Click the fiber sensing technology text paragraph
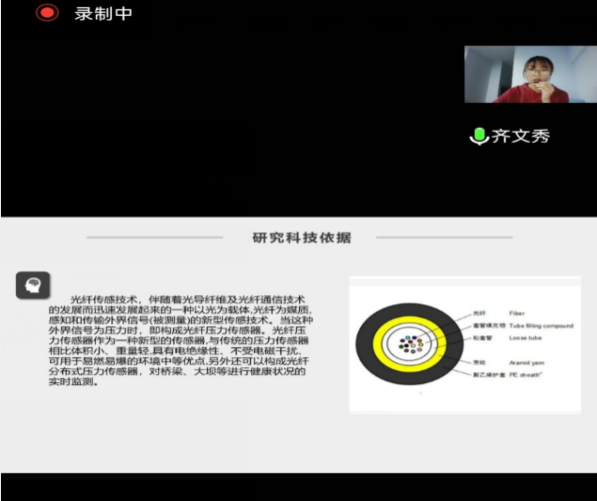597x501 pixels. tap(181, 340)
